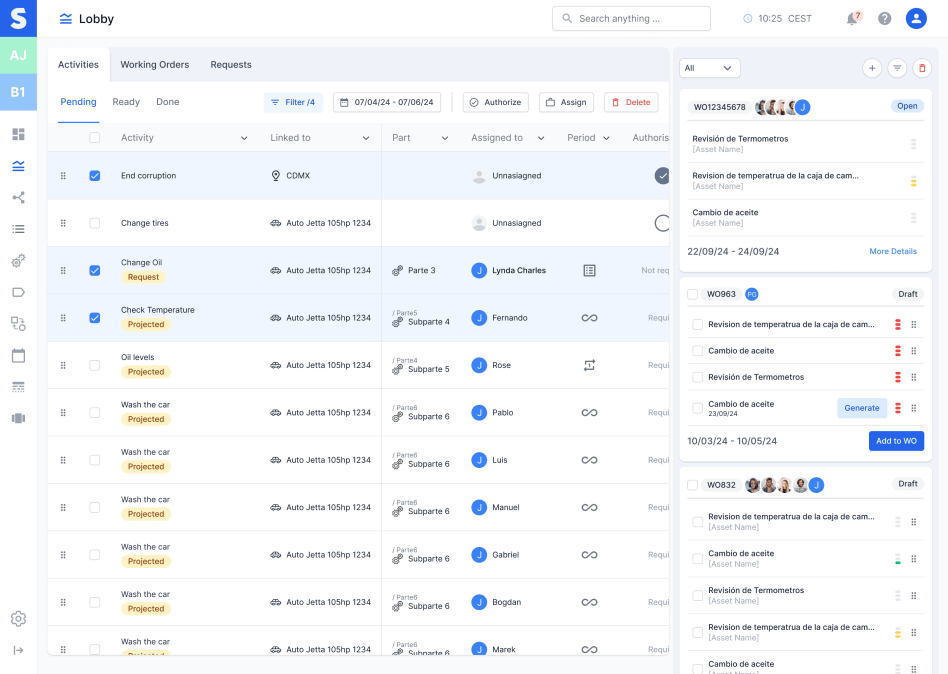Screen dimensions: 948x674
Task: Click the plus icon in right panel
Action: (x=872, y=68)
